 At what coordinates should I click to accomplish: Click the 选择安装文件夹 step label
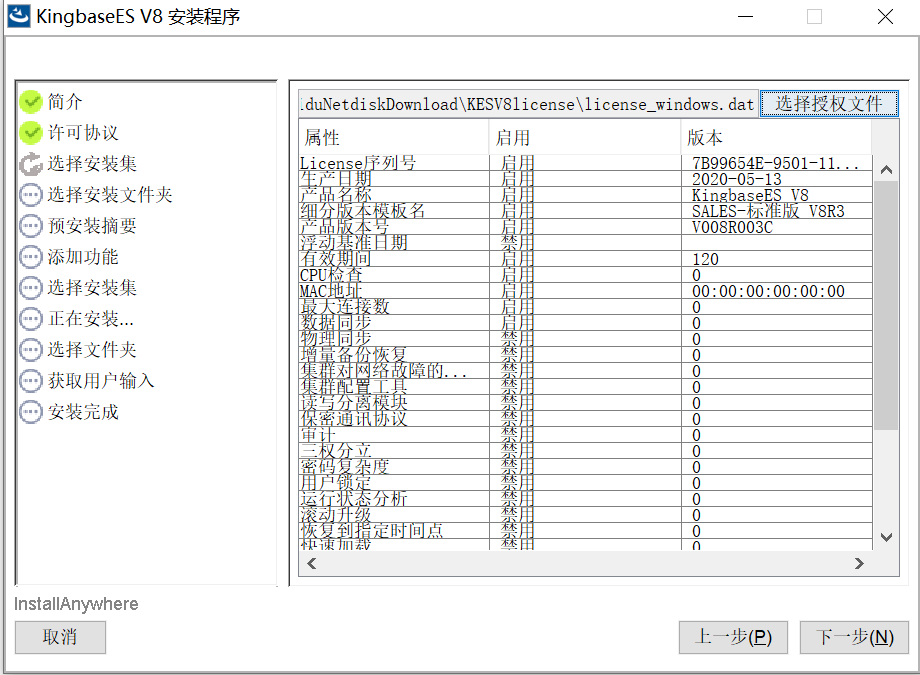pos(110,195)
